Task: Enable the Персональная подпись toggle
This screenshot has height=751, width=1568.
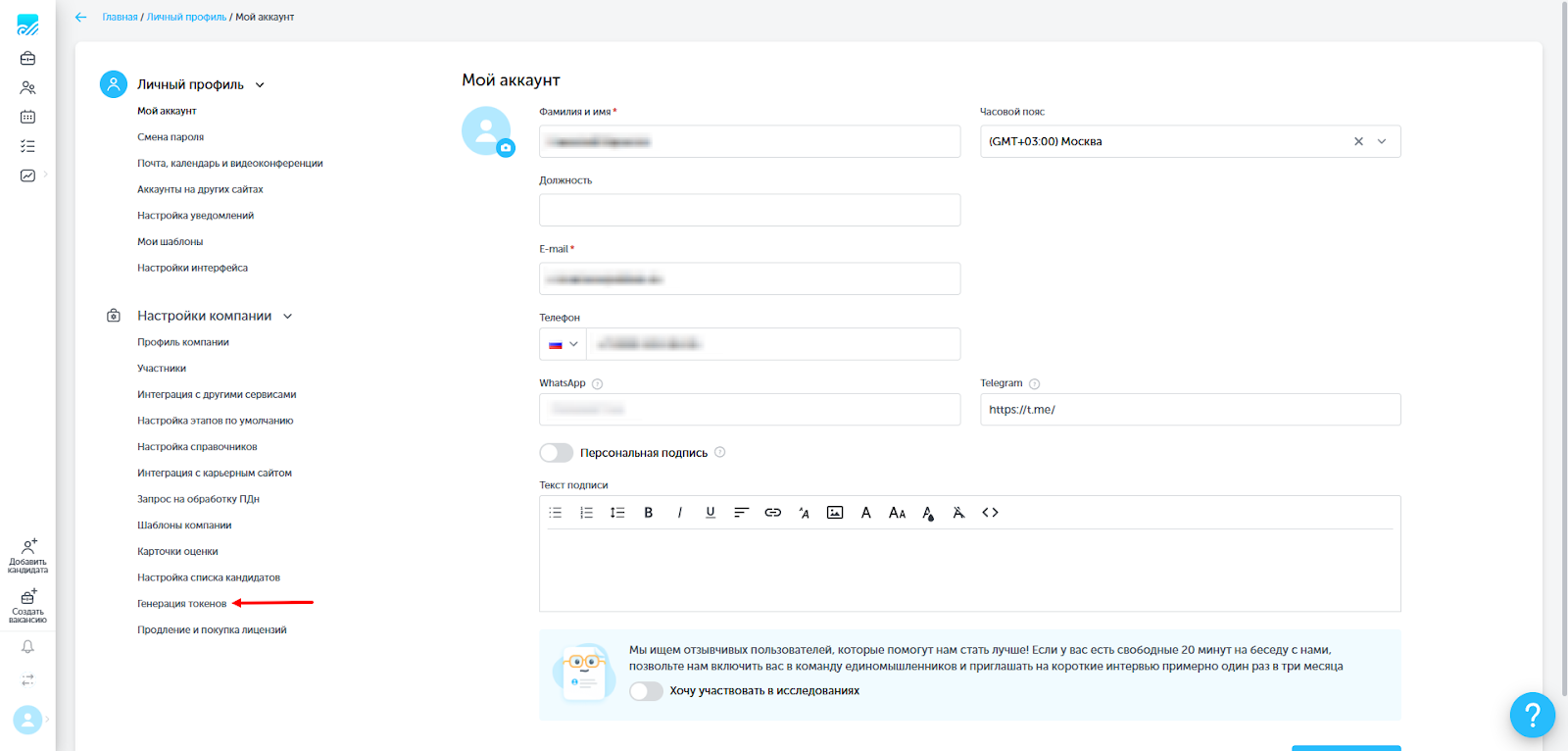Action: click(556, 453)
